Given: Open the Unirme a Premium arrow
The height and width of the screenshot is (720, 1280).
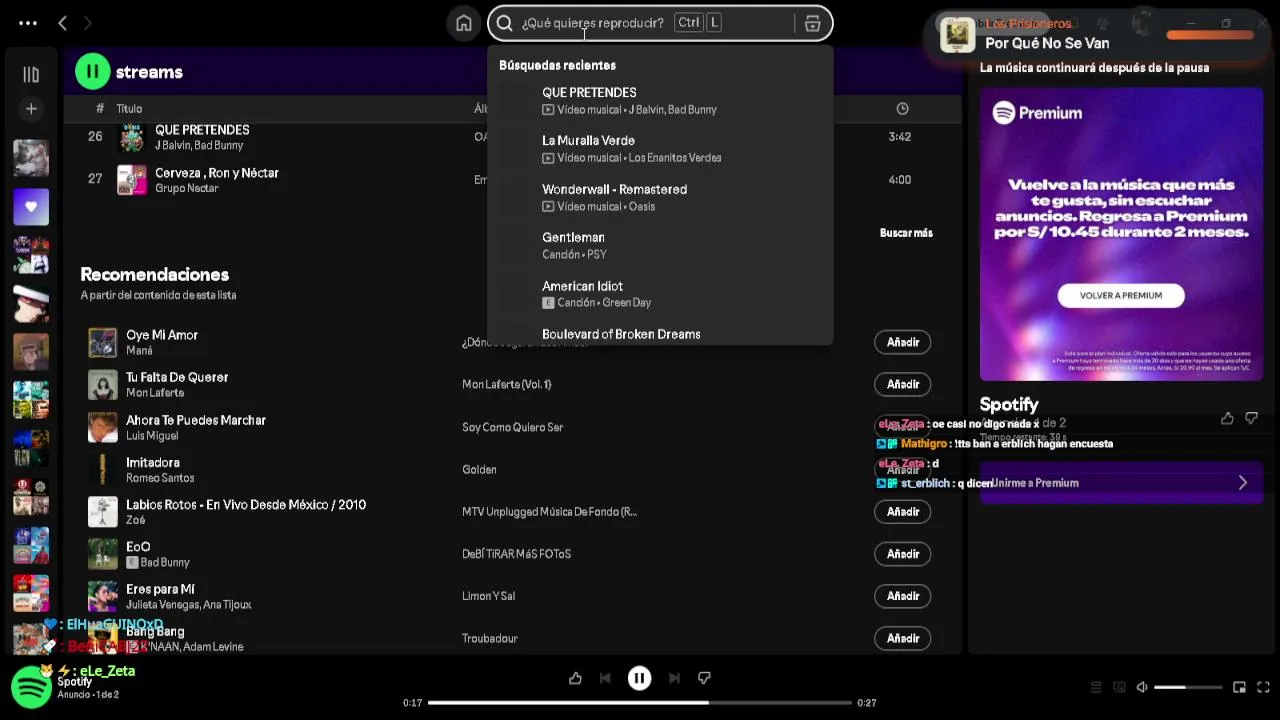Looking at the screenshot, I should tap(1243, 483).
